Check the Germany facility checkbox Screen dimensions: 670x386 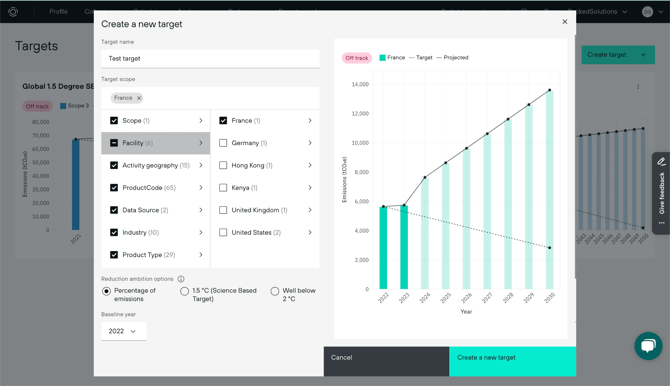[223, 143]
